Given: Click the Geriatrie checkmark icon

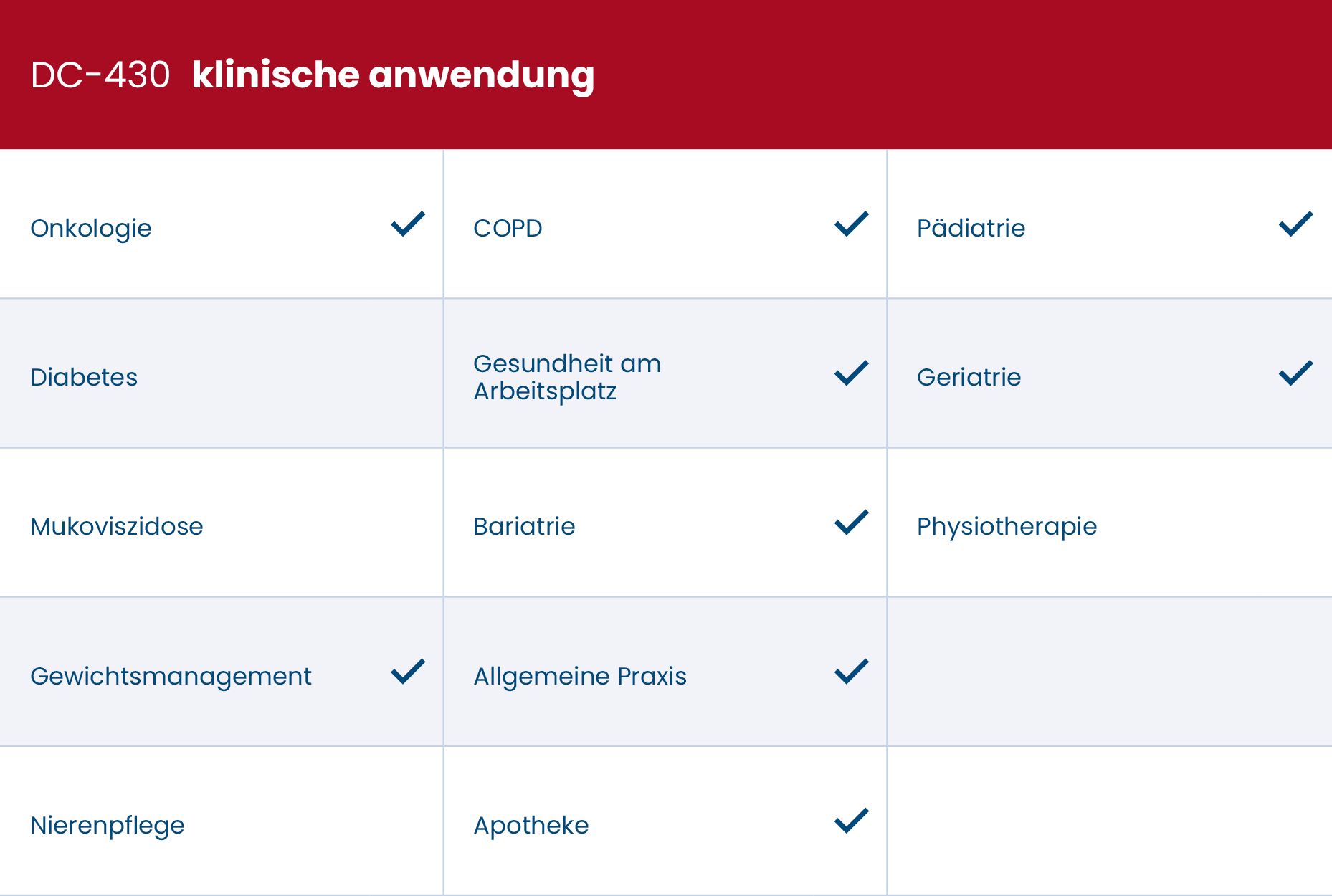Looking at the screenshot, I should (1295, 373).
